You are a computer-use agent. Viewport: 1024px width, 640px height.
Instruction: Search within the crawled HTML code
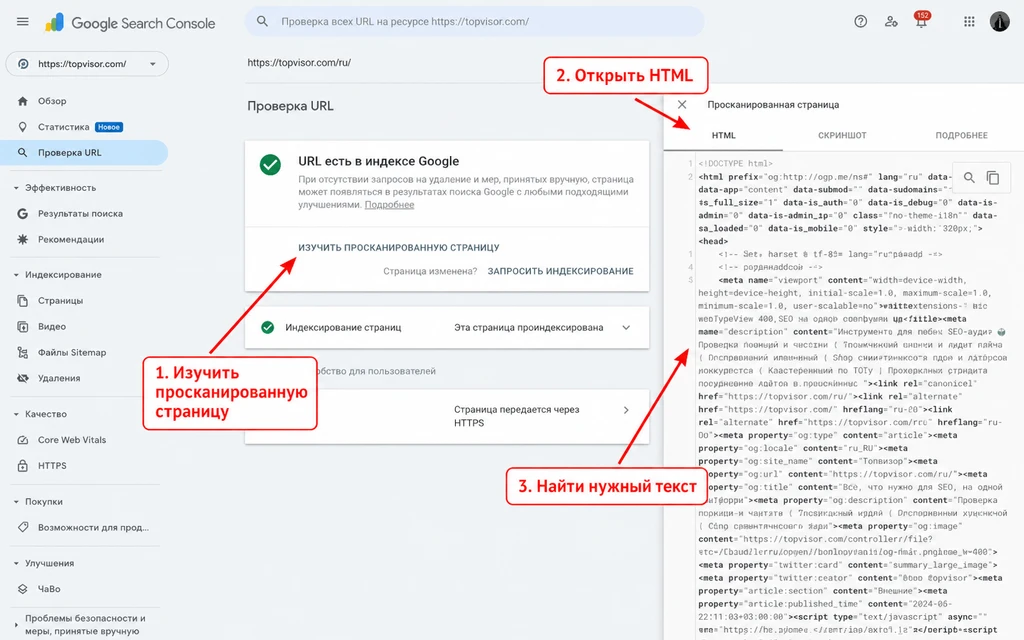pyautogui.click(x=969, y=178)
